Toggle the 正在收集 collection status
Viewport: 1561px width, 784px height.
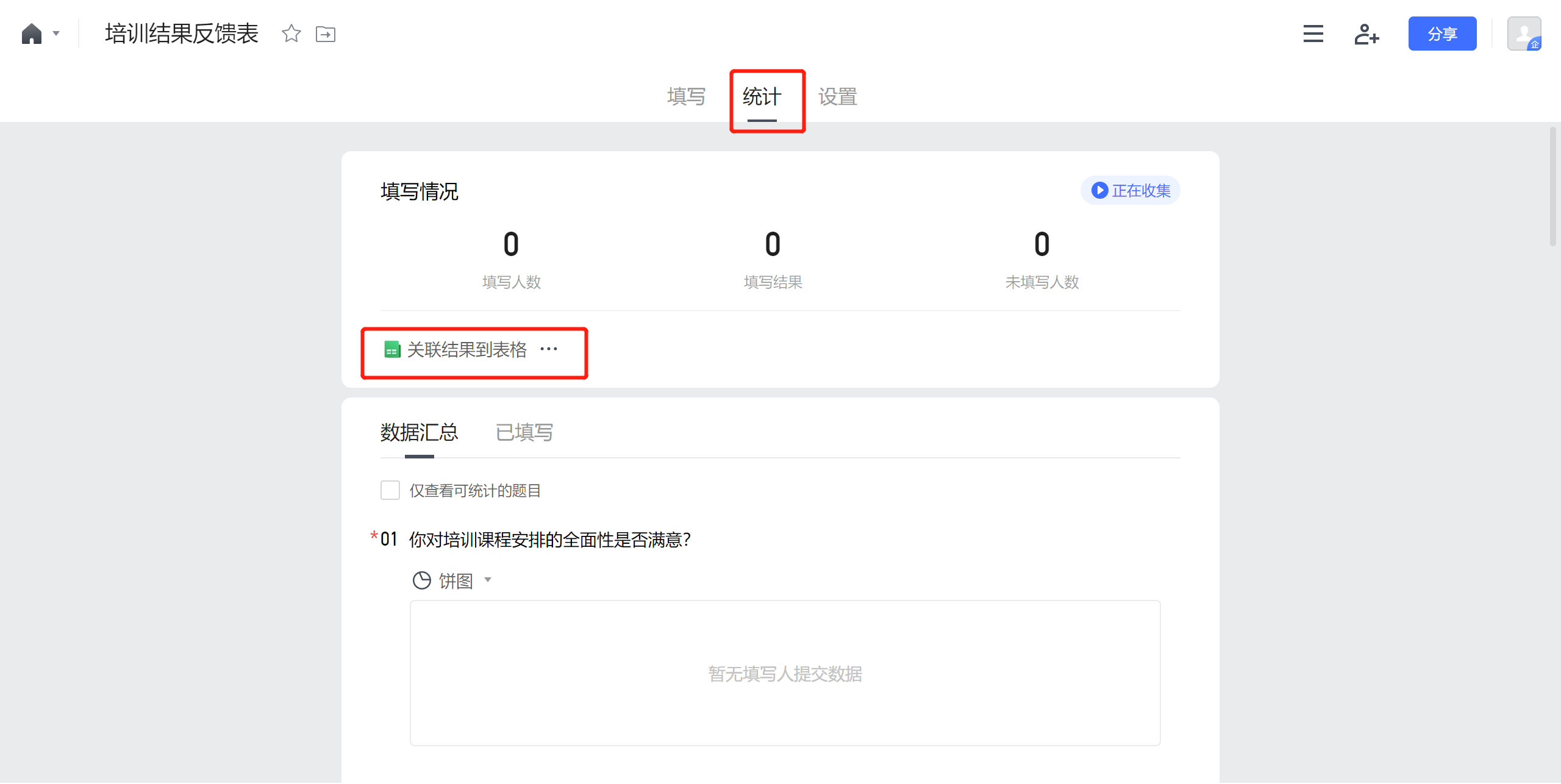click(1131, 191)
